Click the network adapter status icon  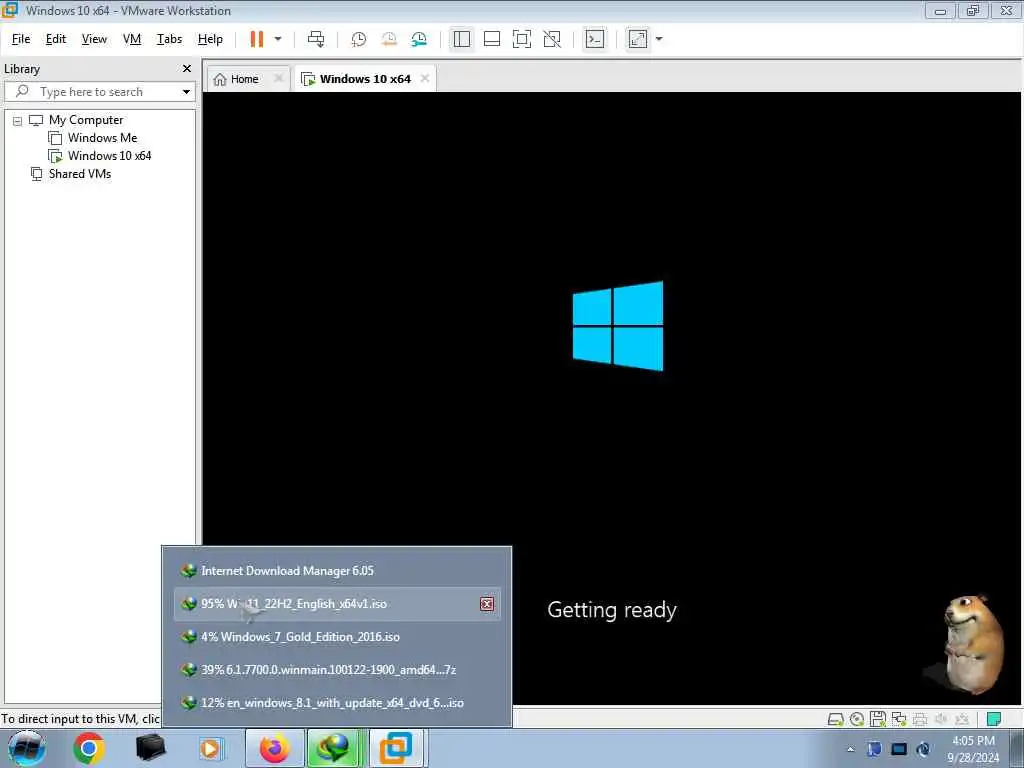[x=899, y=720]
